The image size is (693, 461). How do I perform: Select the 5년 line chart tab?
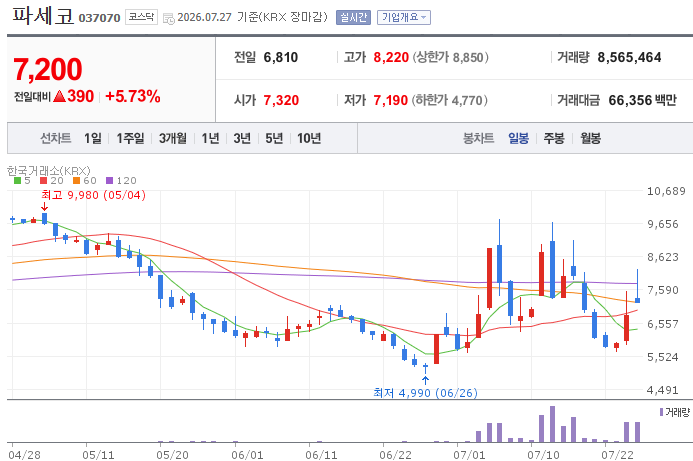pyautogui.click(x=274, y=138)
